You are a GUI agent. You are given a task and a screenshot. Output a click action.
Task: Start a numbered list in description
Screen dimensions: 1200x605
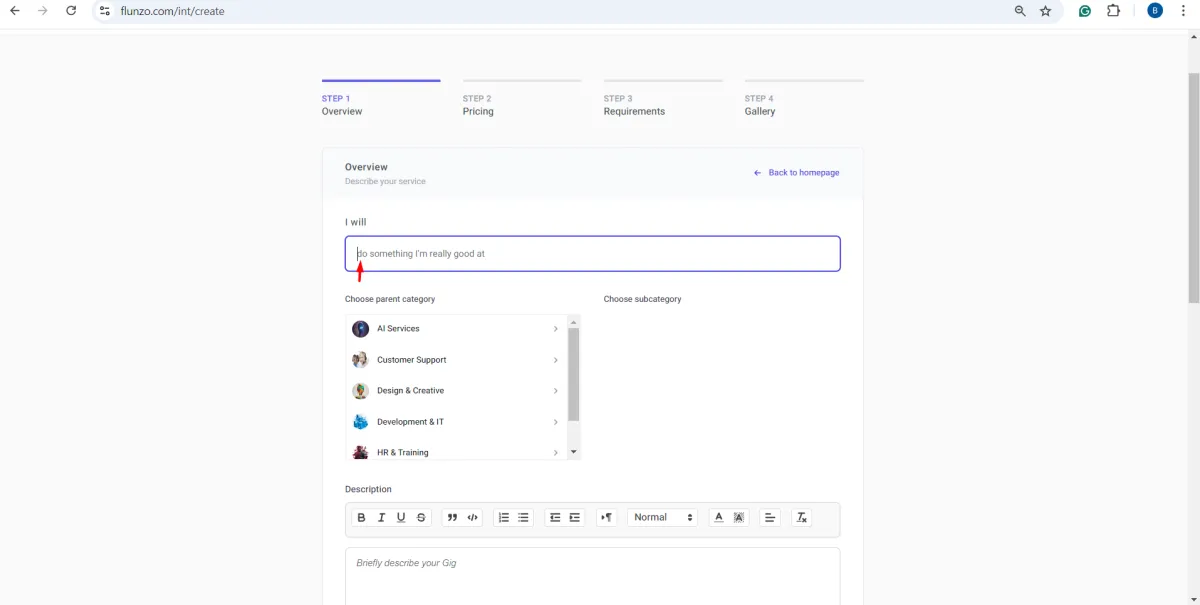[504, 518]
